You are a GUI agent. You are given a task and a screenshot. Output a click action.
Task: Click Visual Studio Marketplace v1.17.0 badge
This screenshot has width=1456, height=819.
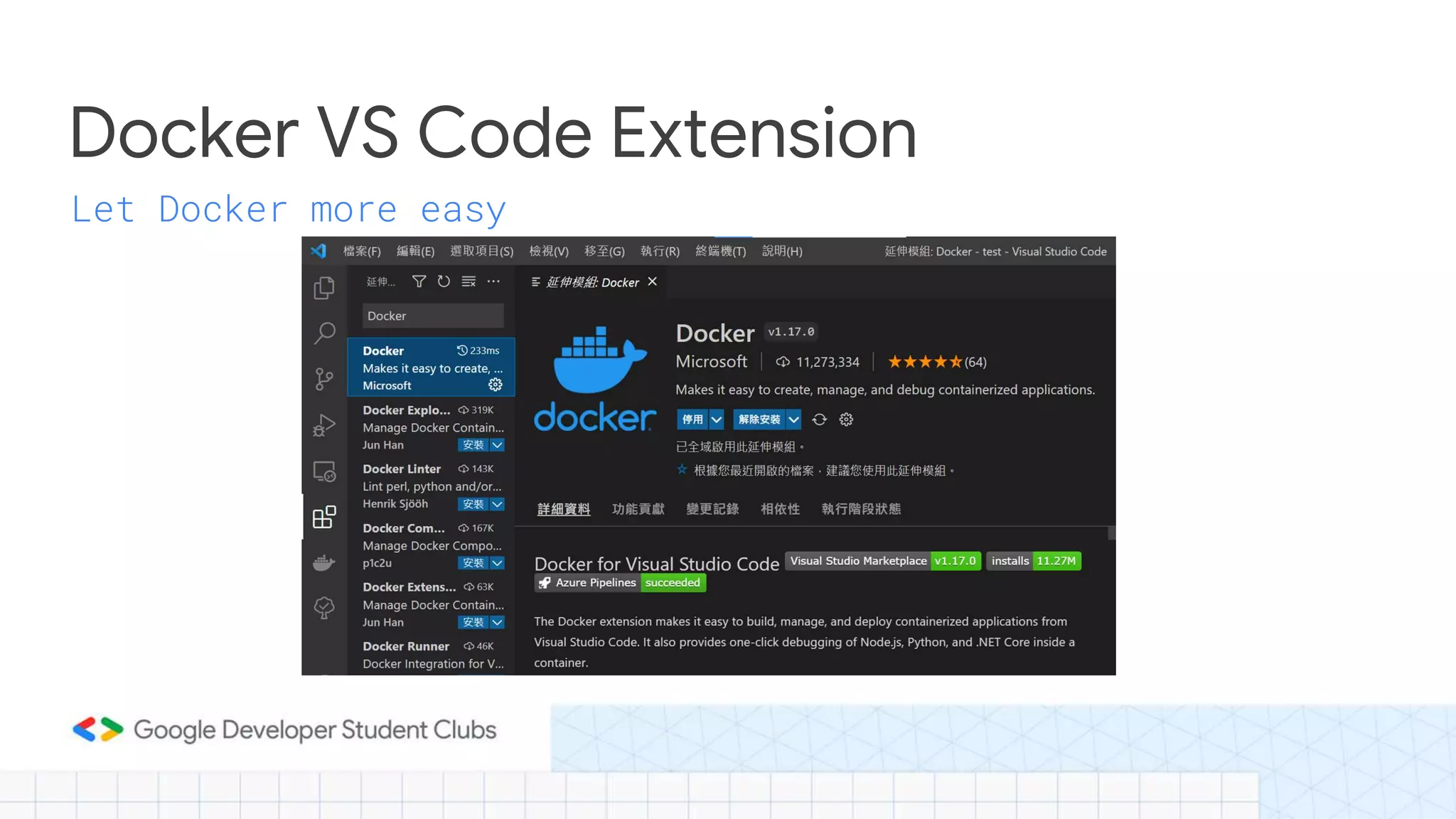[x=883, y=561]
